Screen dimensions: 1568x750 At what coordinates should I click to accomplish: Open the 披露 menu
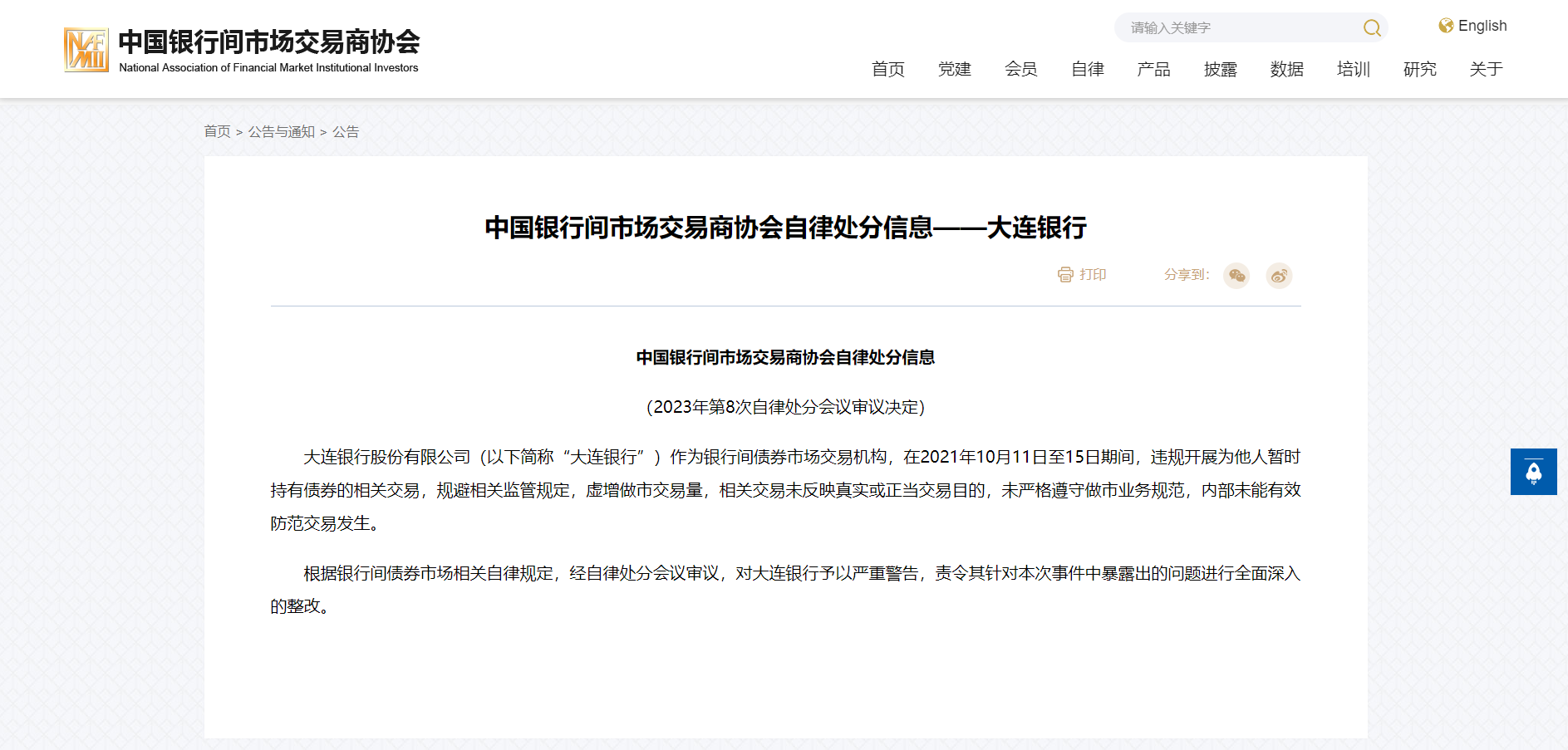[1220, 69]
